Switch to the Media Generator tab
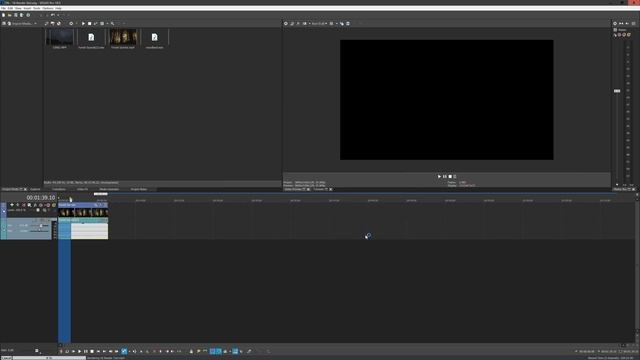Viewport: 640px width, 360px height. (x=109, y=189)
